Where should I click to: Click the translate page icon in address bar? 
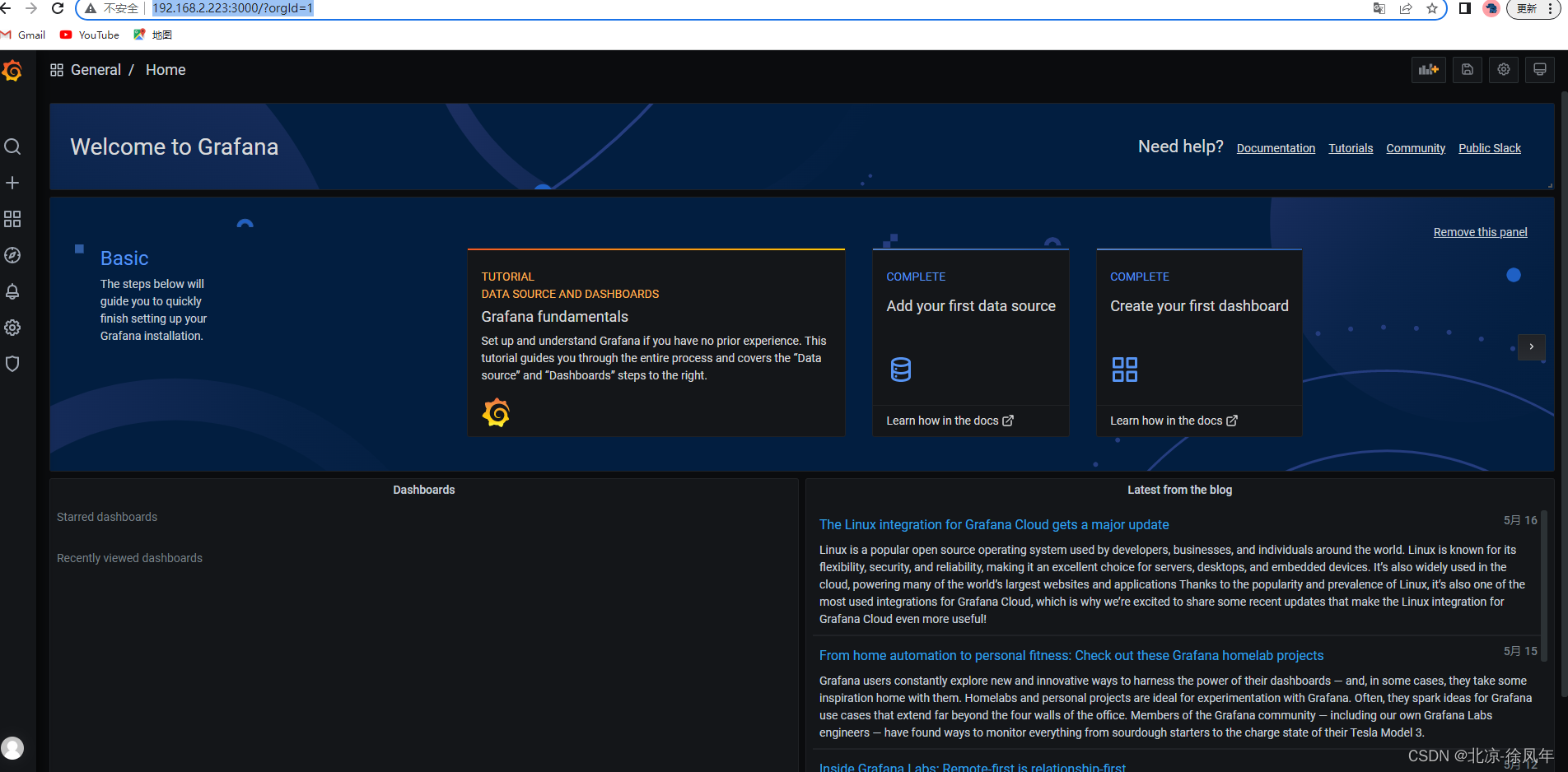pyautogui.click(x=1379, y=8)
